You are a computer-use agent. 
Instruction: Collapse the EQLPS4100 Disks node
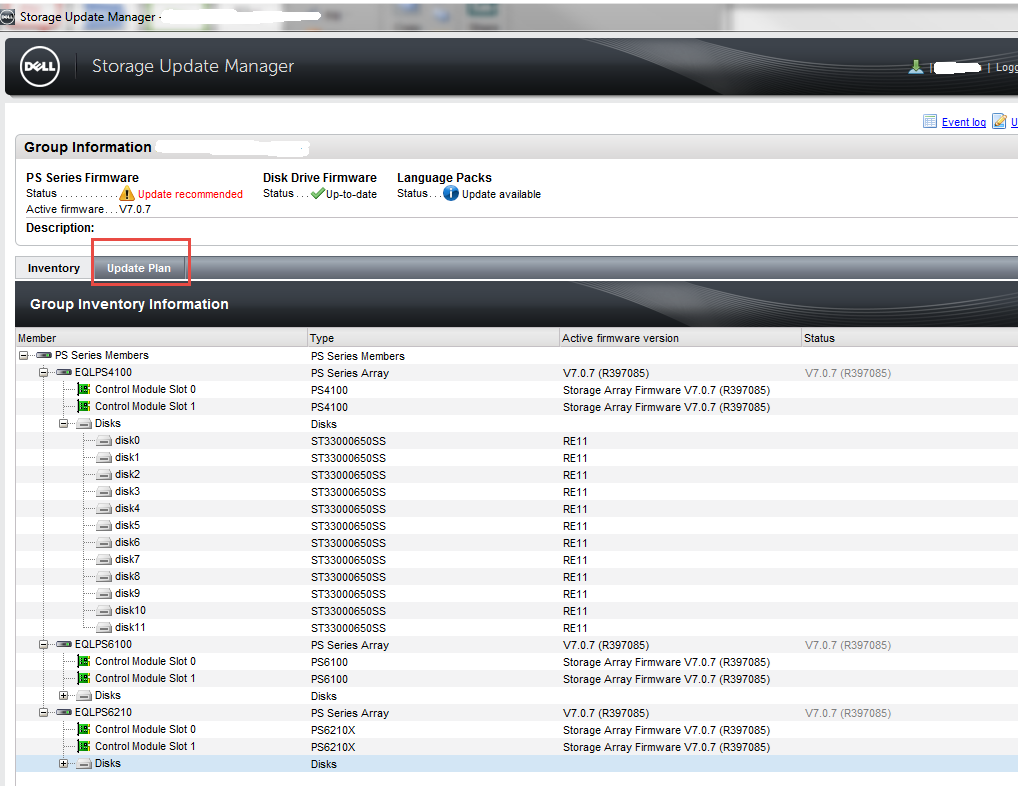[64, 423]
